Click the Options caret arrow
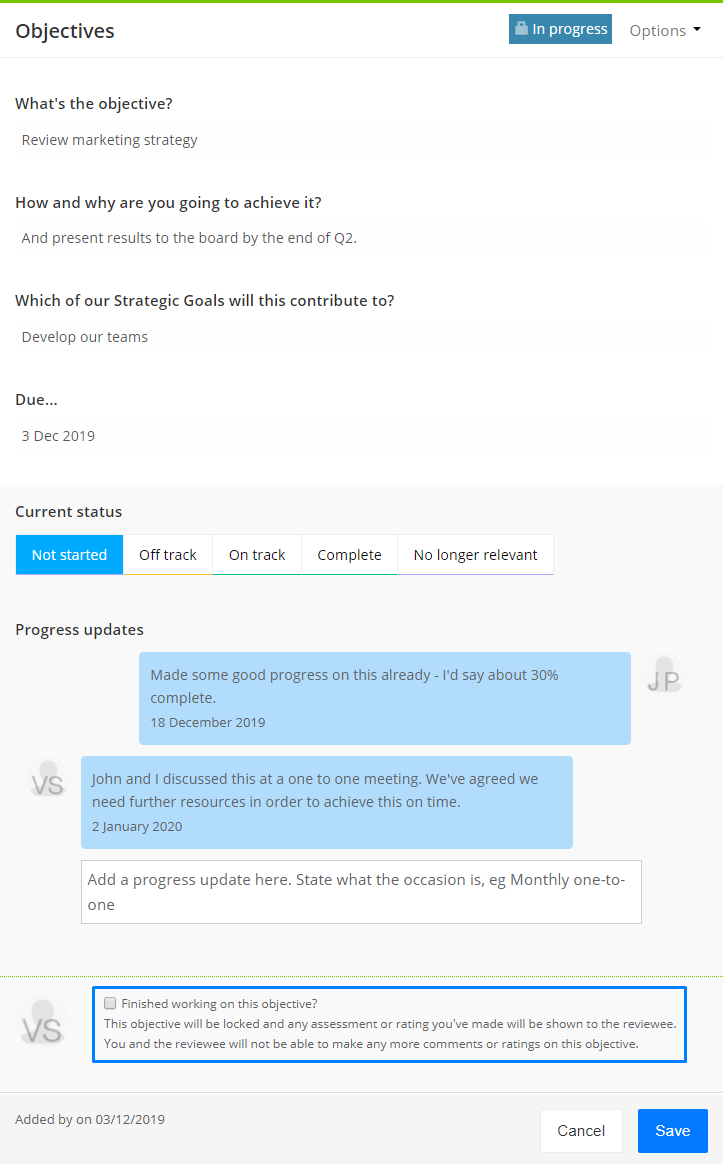The width and height of the screenshot is (723, 1164). (697, 30)
